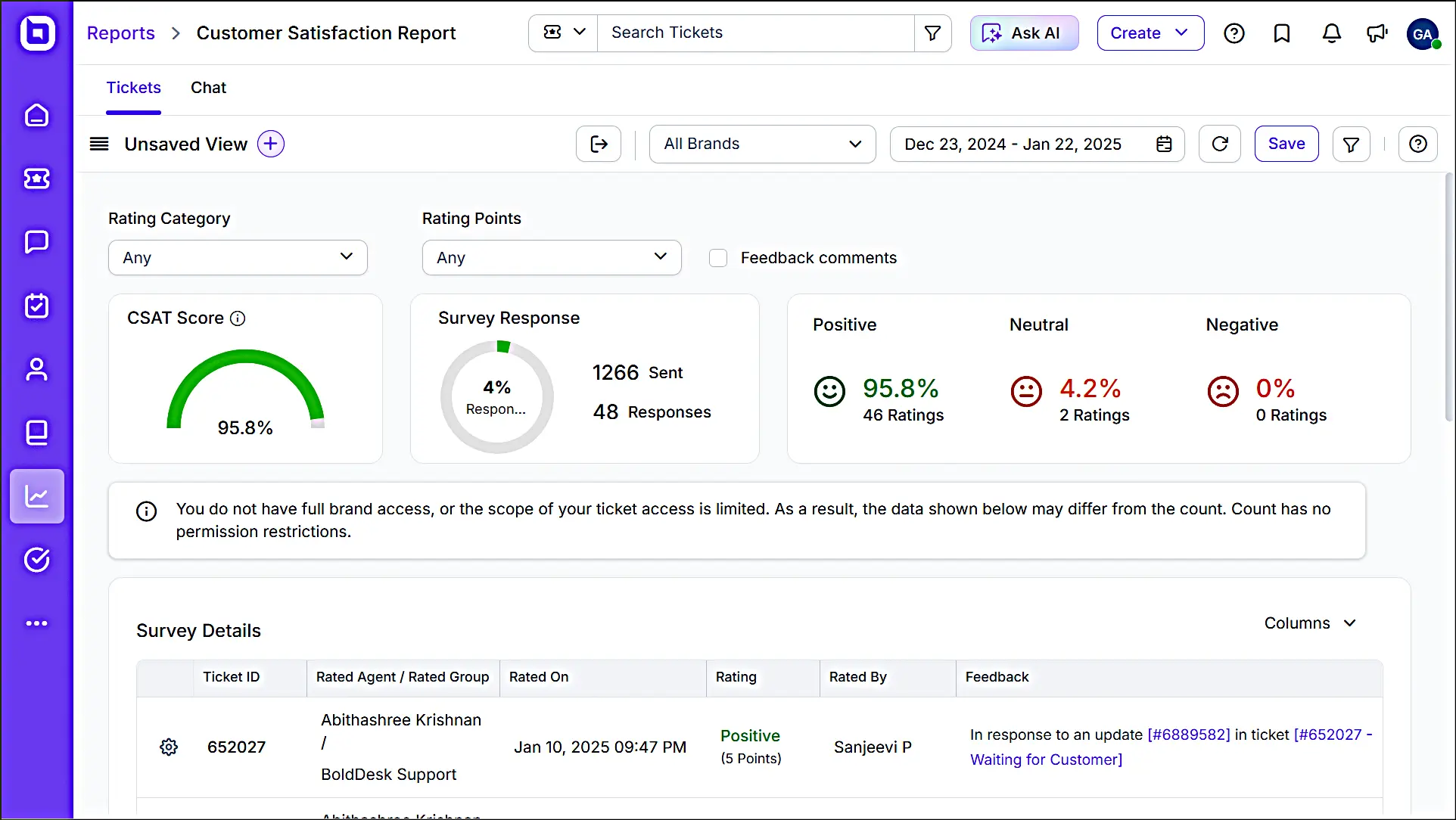
Task: Click the settings gear on ticket 652027 row
Action: coord(169,747)
